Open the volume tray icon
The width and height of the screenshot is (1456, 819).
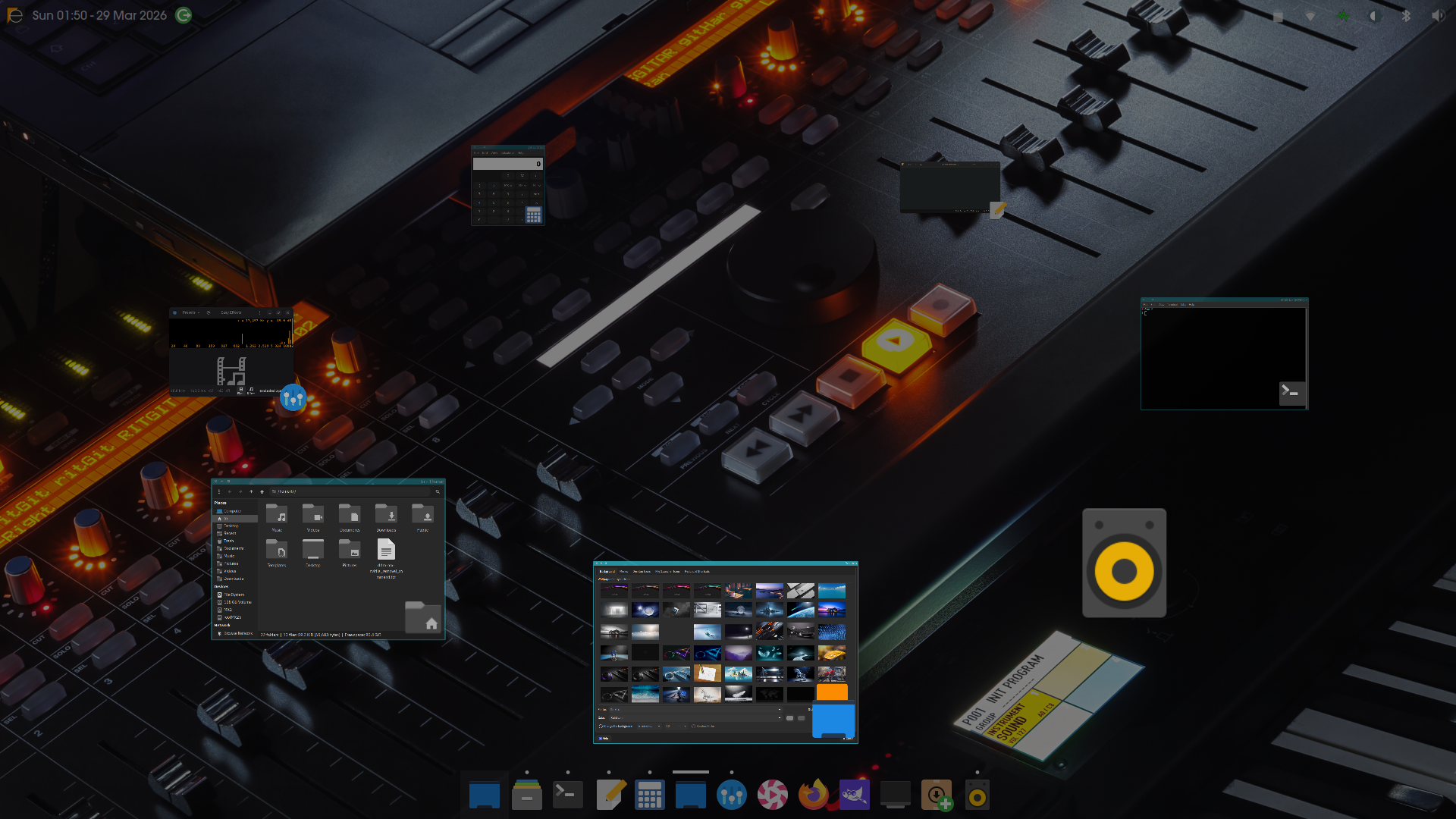pyautogui.click(x=1438, y=16)
